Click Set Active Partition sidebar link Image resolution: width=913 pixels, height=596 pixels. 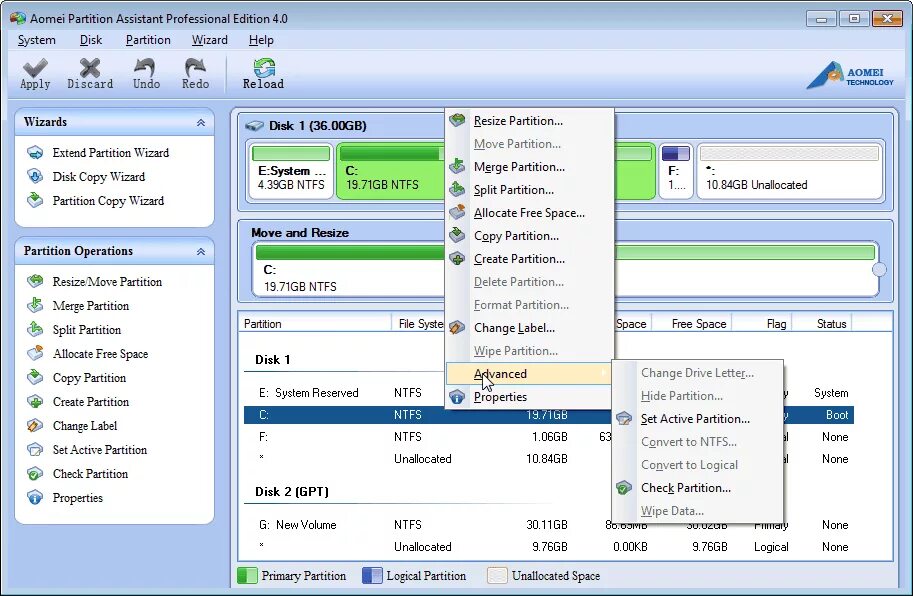coord(100,450)
